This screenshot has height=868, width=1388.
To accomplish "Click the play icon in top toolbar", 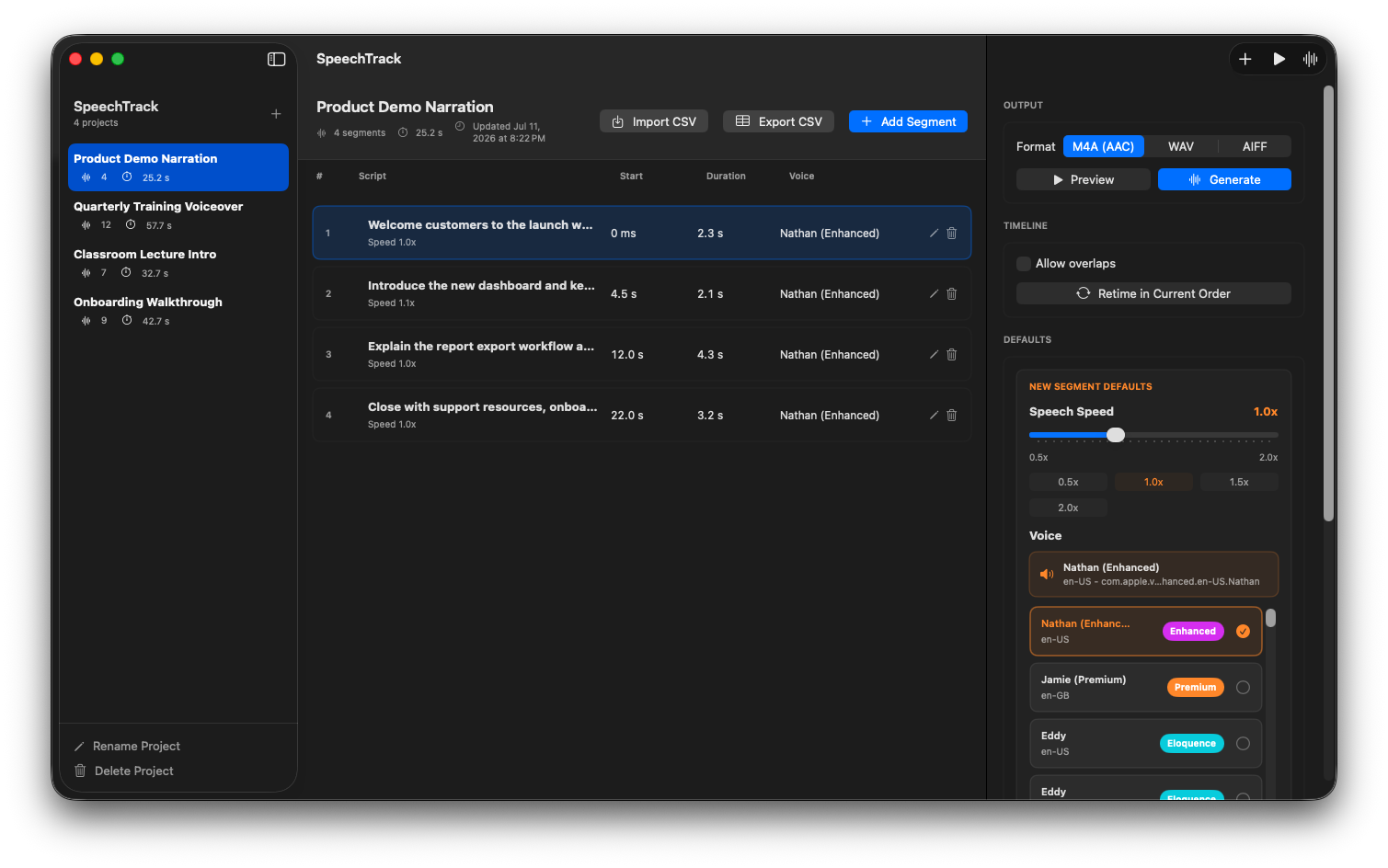I will [x=1279, y=59].
